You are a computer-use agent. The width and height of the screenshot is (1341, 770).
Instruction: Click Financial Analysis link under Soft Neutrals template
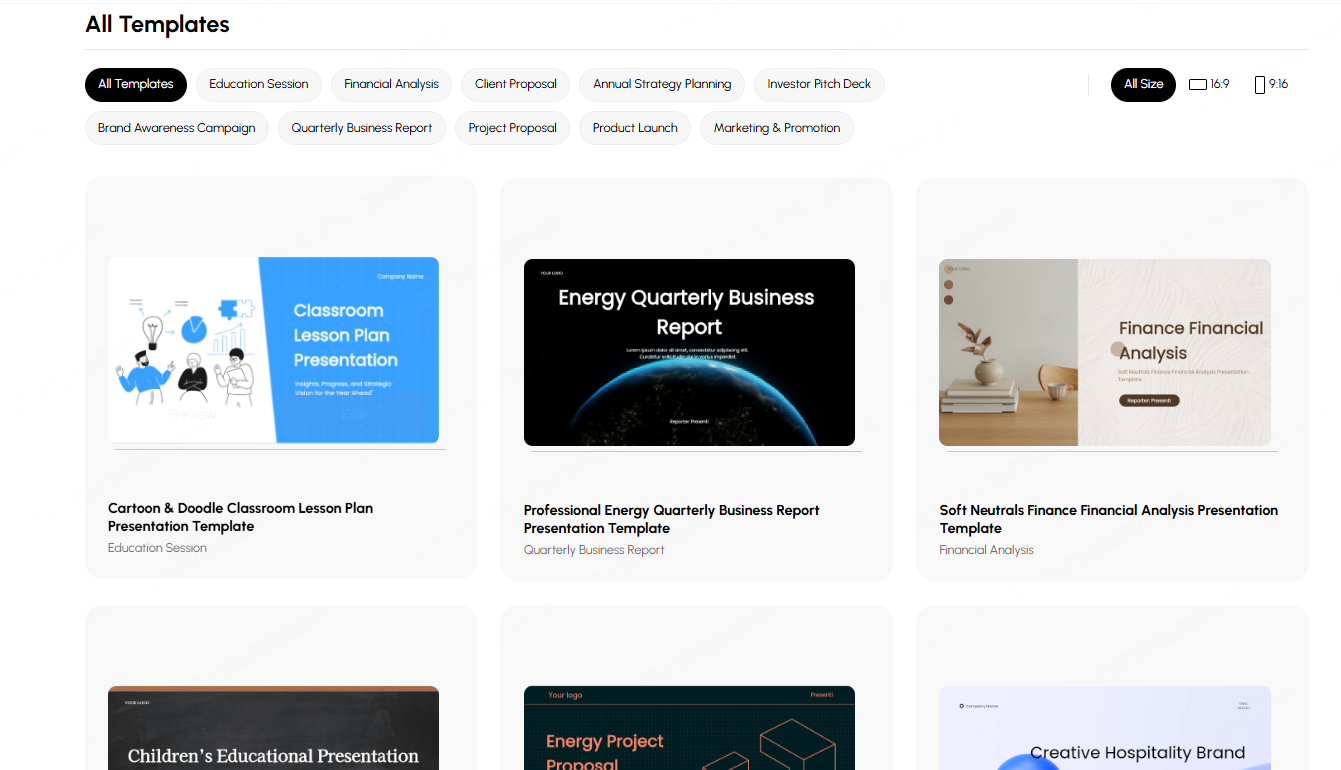987,550
